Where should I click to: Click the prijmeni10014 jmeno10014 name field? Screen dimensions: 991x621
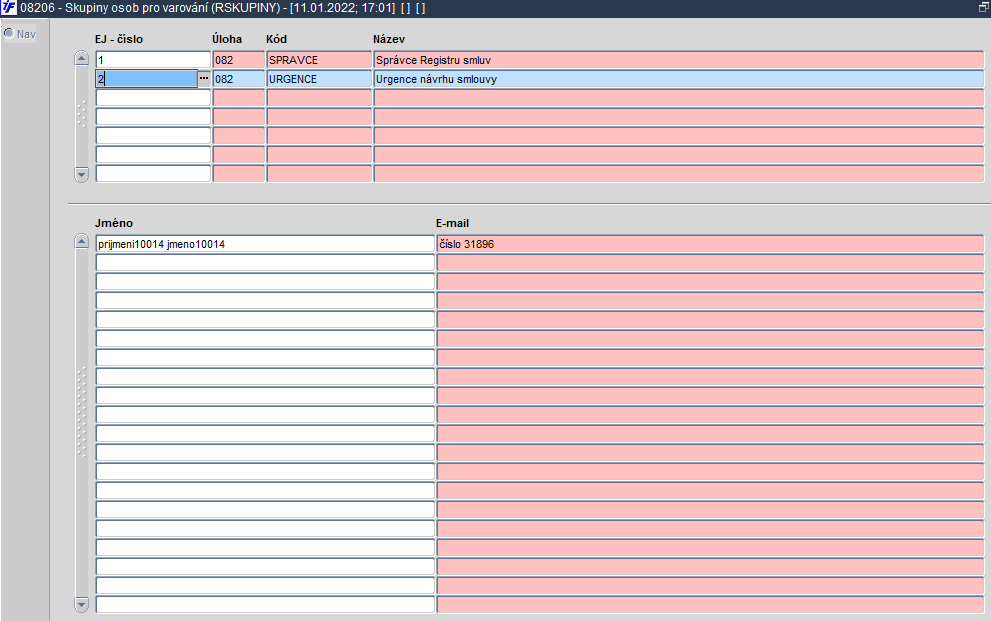(265, 244)
